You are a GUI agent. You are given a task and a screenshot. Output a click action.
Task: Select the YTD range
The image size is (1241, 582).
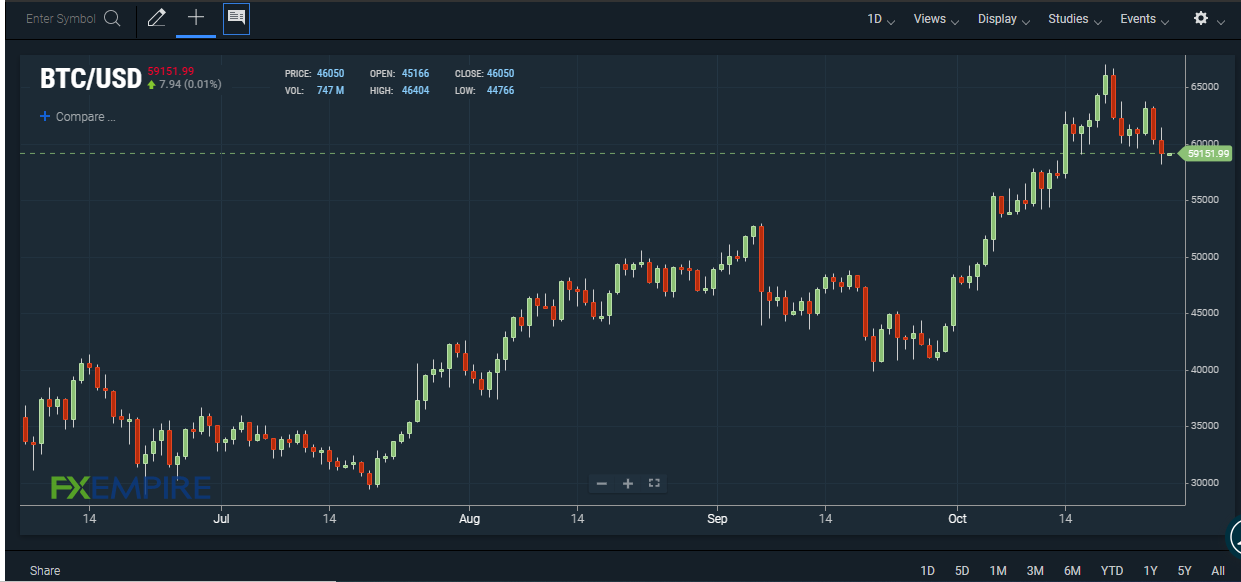pos(1112,571)
